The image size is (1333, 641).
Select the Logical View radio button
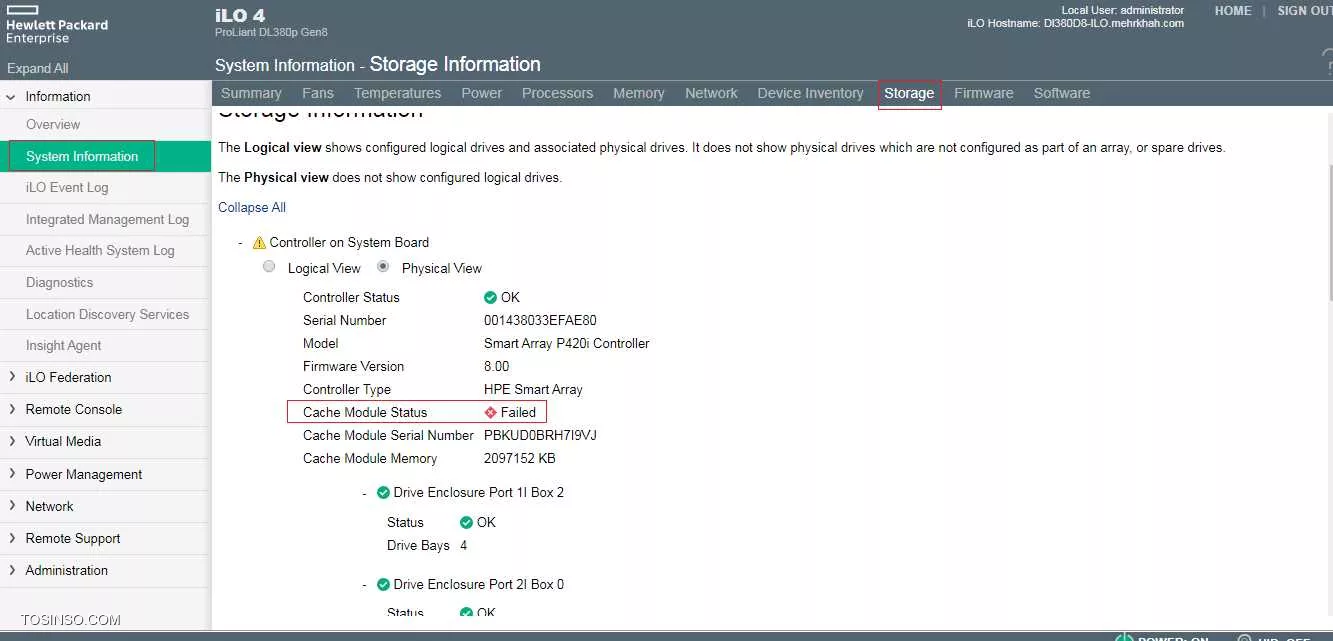(269, 267)
